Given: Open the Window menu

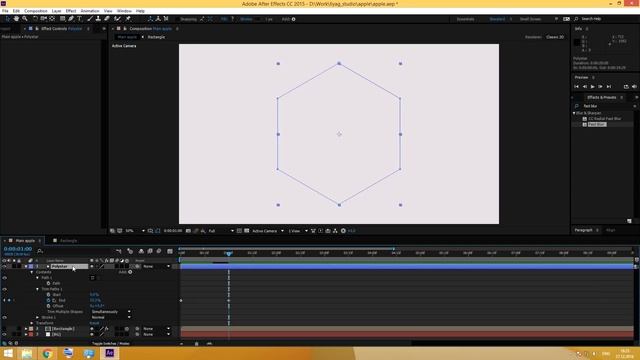Looking at the screenshot, I should click(x=124, y=11).
